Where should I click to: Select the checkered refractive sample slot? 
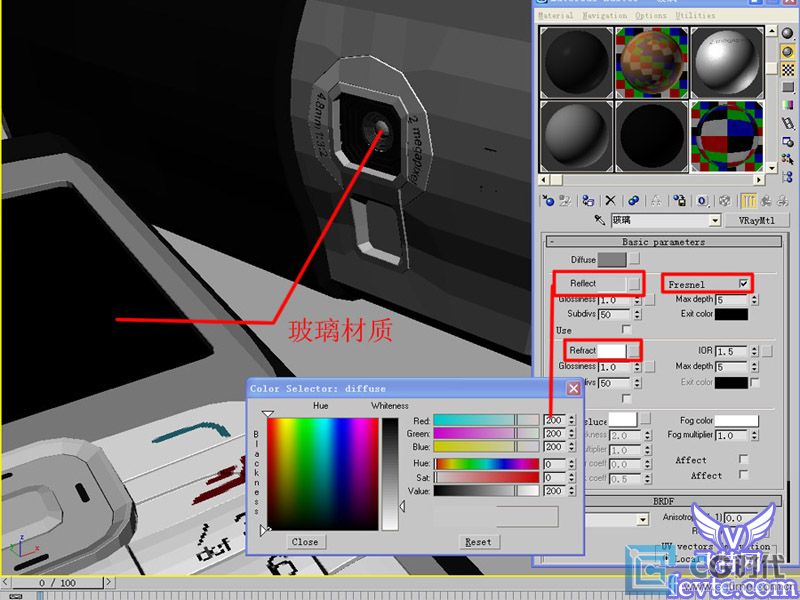(727, 136)
